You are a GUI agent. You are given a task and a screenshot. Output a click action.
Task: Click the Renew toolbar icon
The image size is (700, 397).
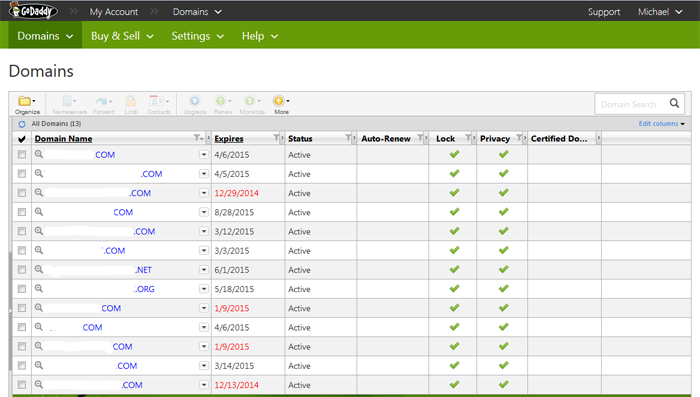pyautogui.click(x=223, y=104)
